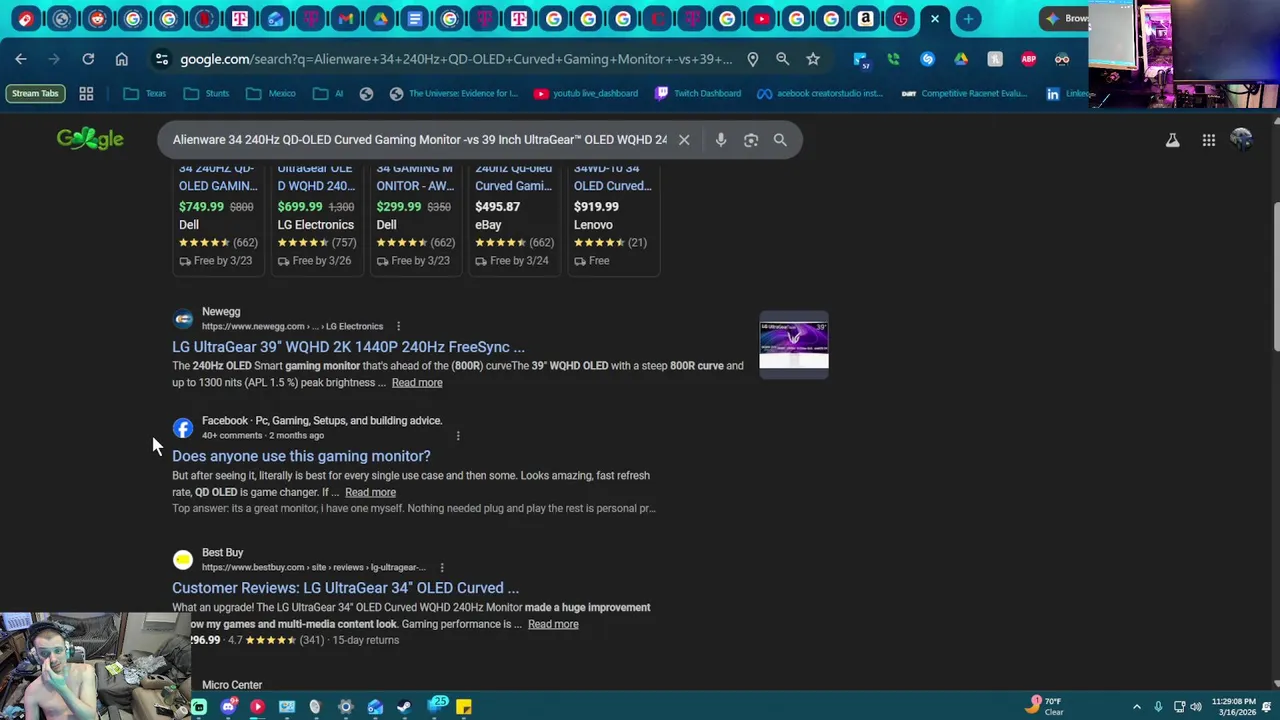Open 'Does anyone use this gaming monitor?' result

[x=301, y=456]
